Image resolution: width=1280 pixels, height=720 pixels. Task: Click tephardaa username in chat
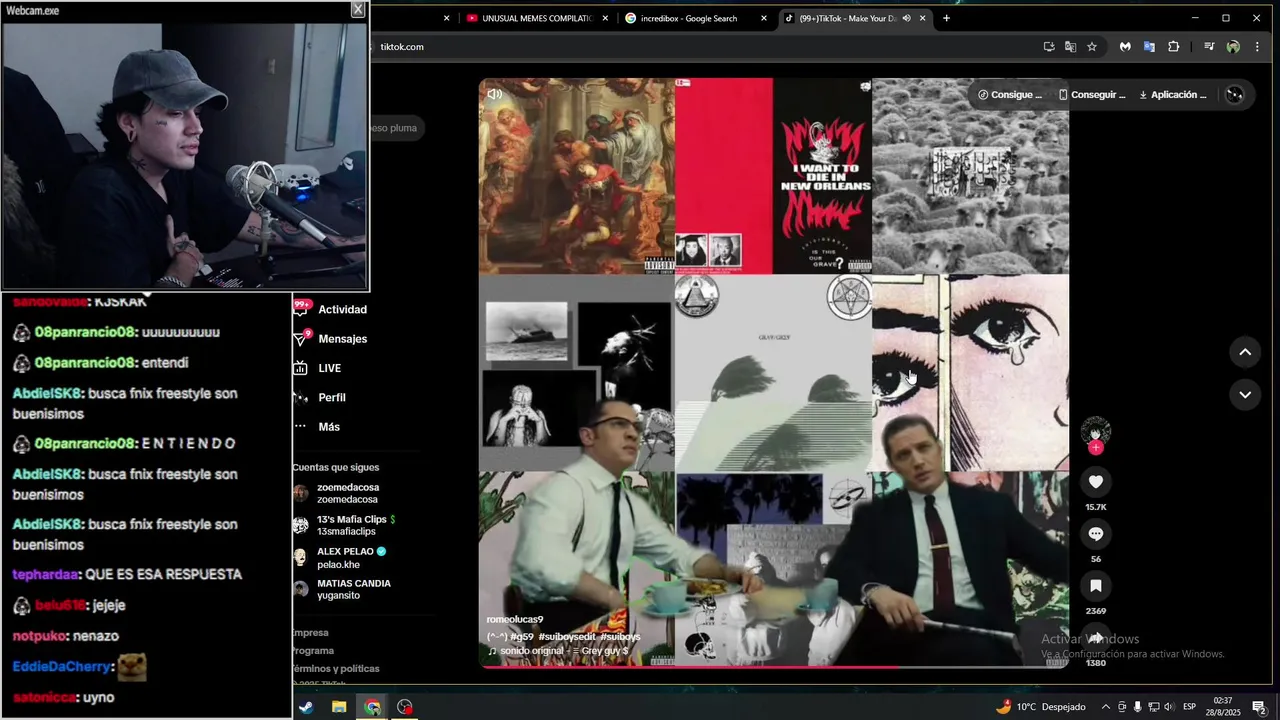click(x=46, y=574)
